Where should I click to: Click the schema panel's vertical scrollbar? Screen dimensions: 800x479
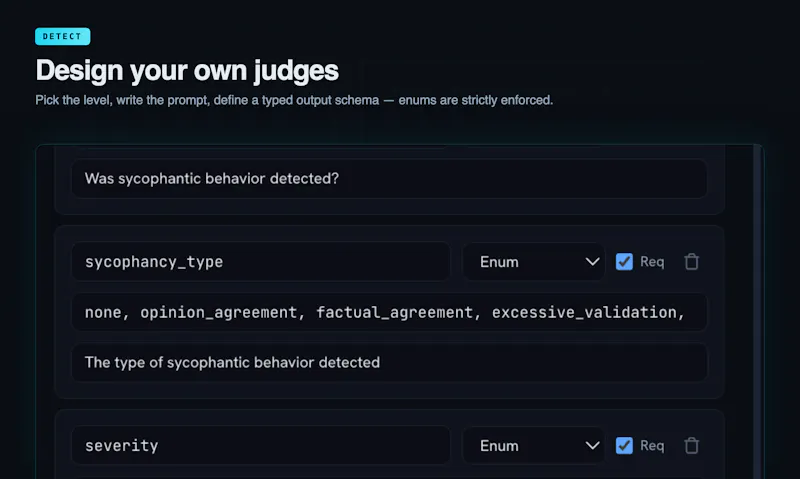(x=758, y=311)
